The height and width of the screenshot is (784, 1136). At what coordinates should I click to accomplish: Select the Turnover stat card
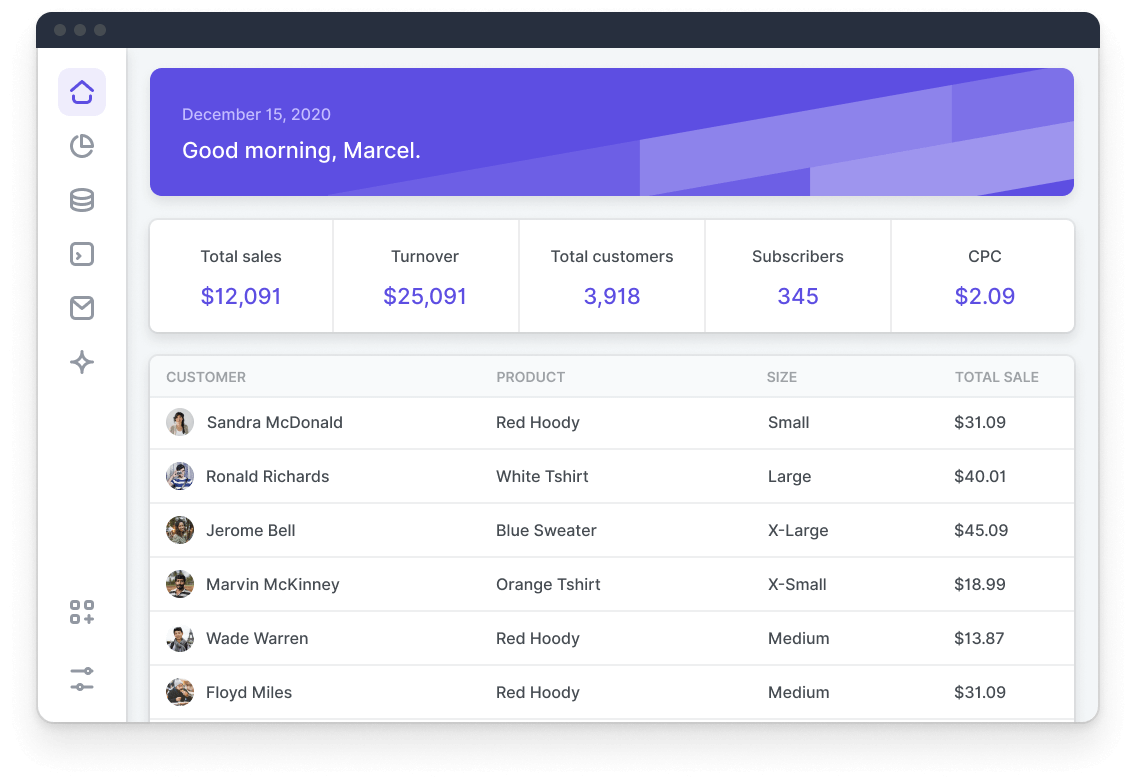[425, 277]
